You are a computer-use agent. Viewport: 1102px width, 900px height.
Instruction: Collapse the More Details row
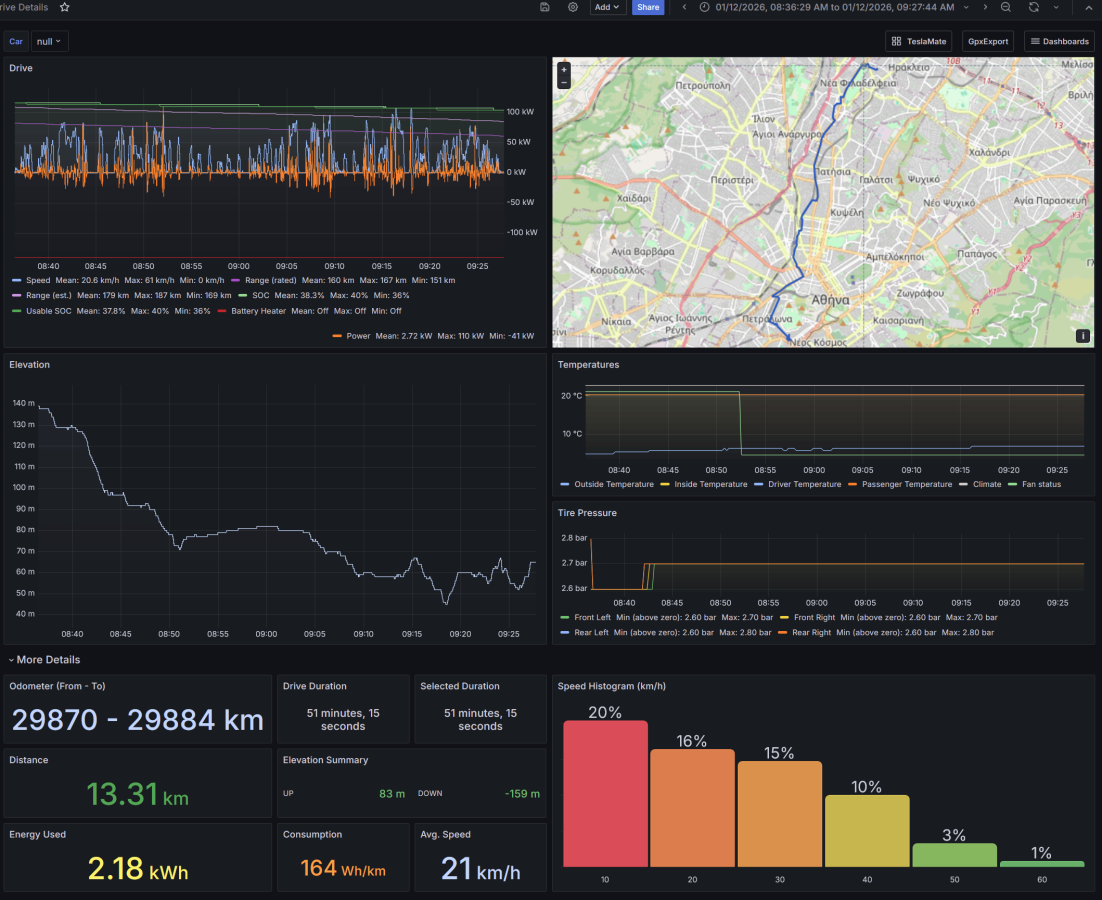tap(44, 660)
